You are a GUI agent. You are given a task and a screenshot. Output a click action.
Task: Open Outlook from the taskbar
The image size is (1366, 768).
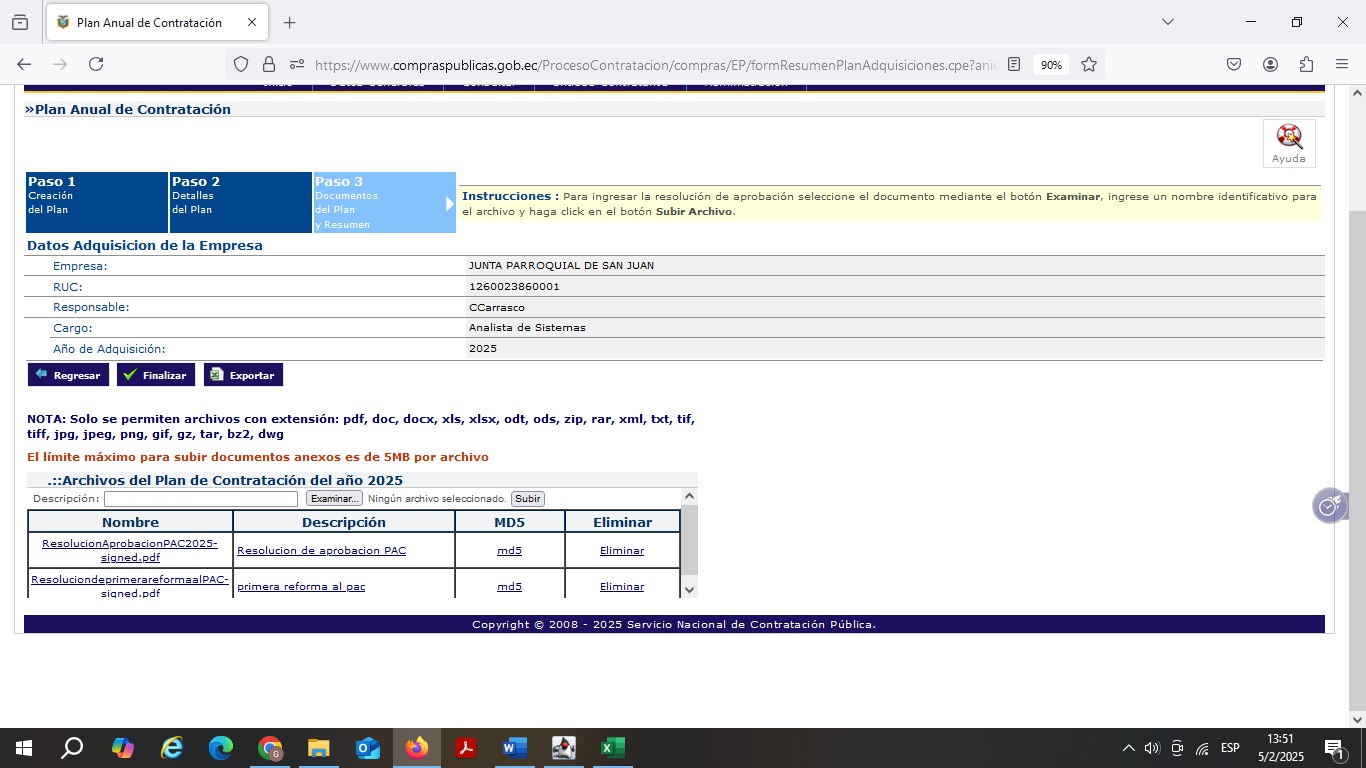(x=368, y=748)
